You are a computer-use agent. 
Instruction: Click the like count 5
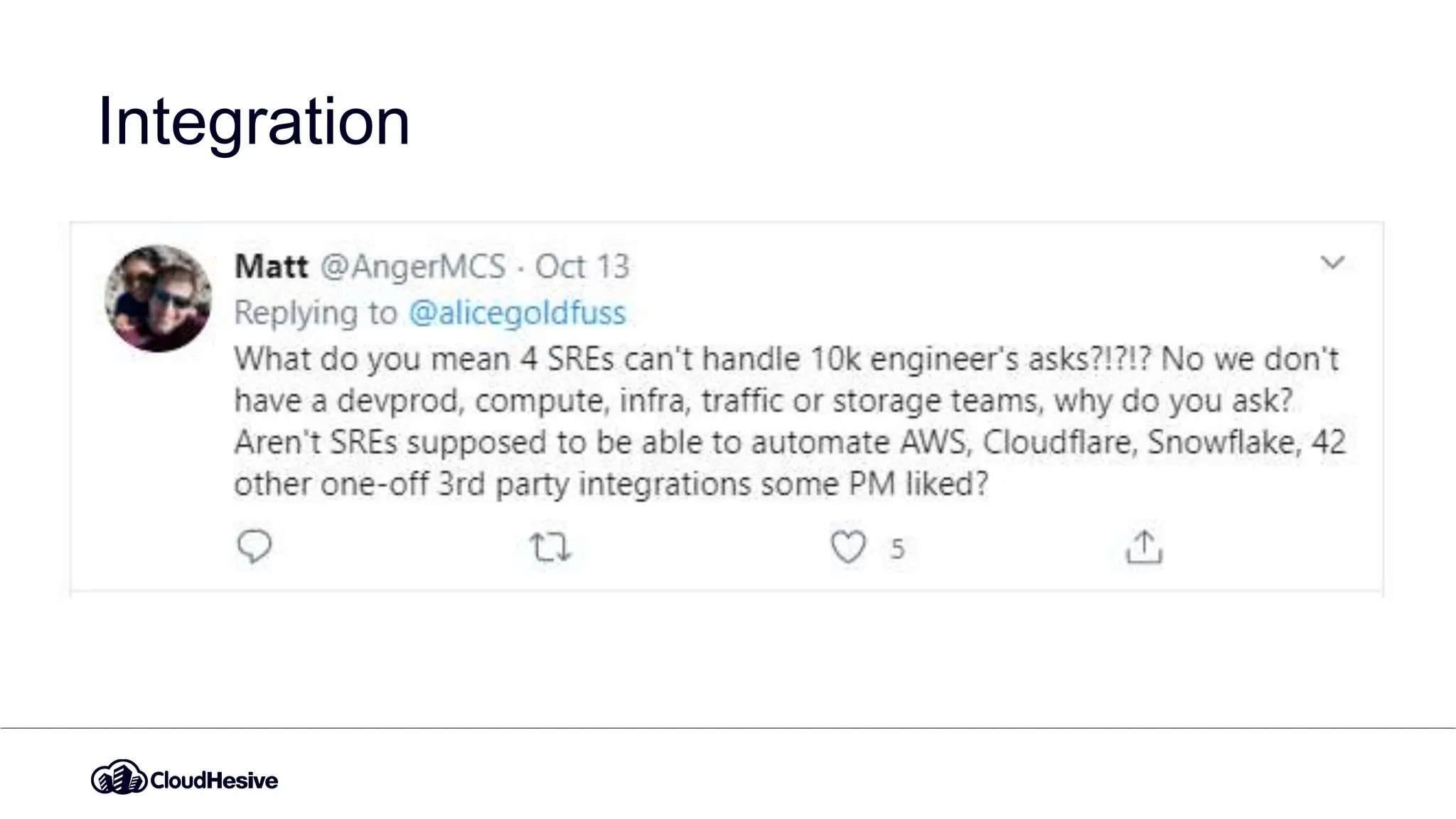(x=897, y=548)
